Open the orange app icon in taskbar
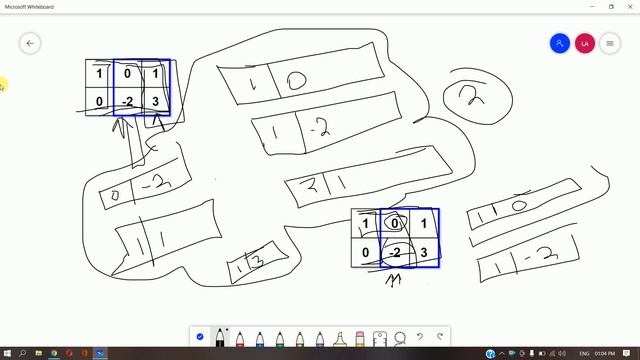 pyautogui.click(x=85, y=353)
